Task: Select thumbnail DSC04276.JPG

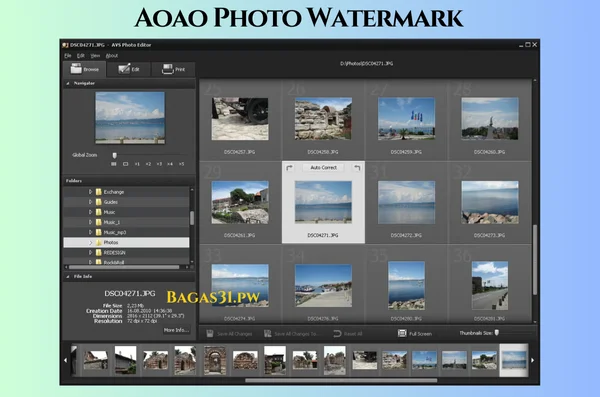Action: (x=323, y=286)
